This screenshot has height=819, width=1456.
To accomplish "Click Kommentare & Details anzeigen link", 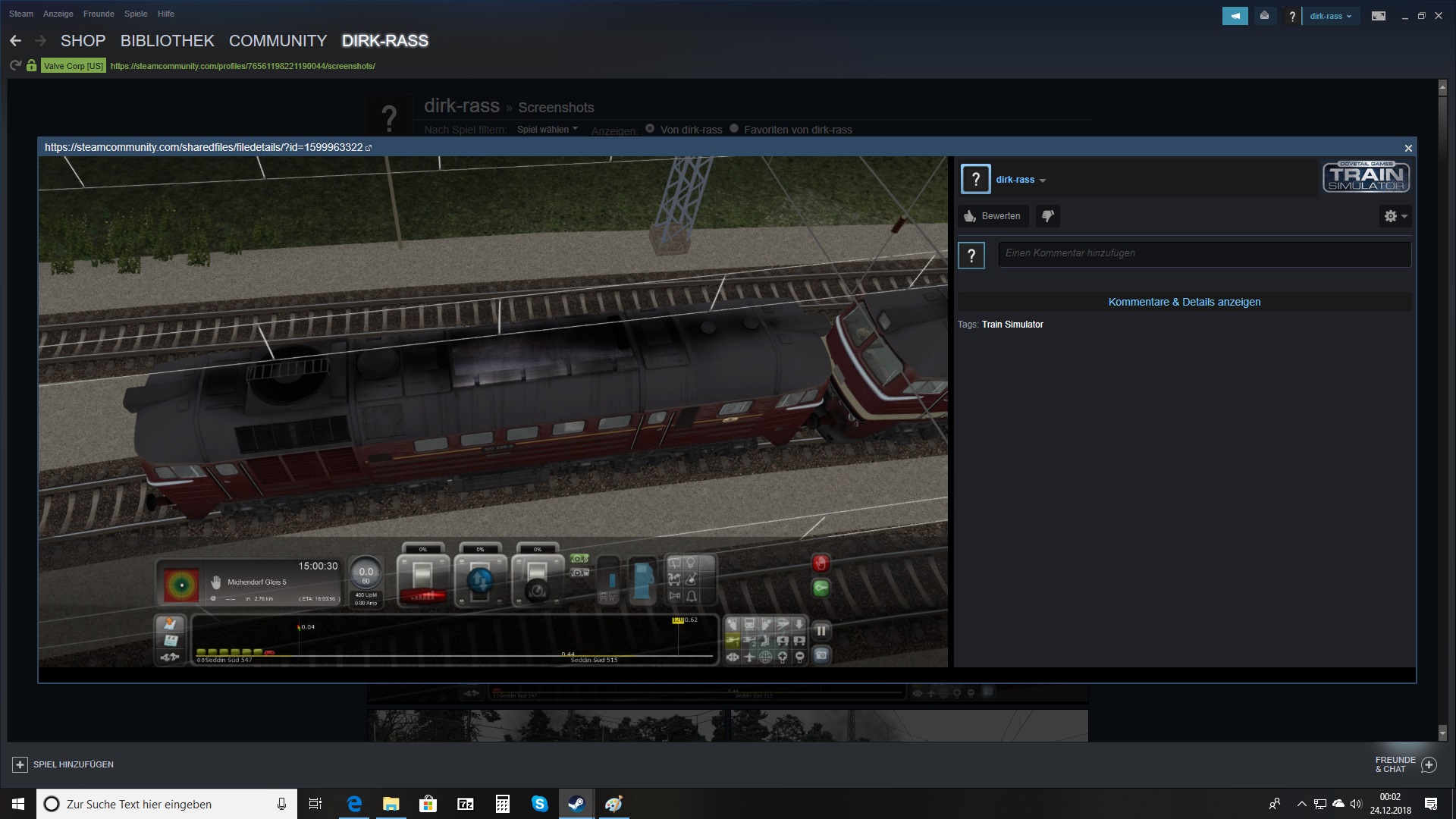I will tap(1184, 302).
